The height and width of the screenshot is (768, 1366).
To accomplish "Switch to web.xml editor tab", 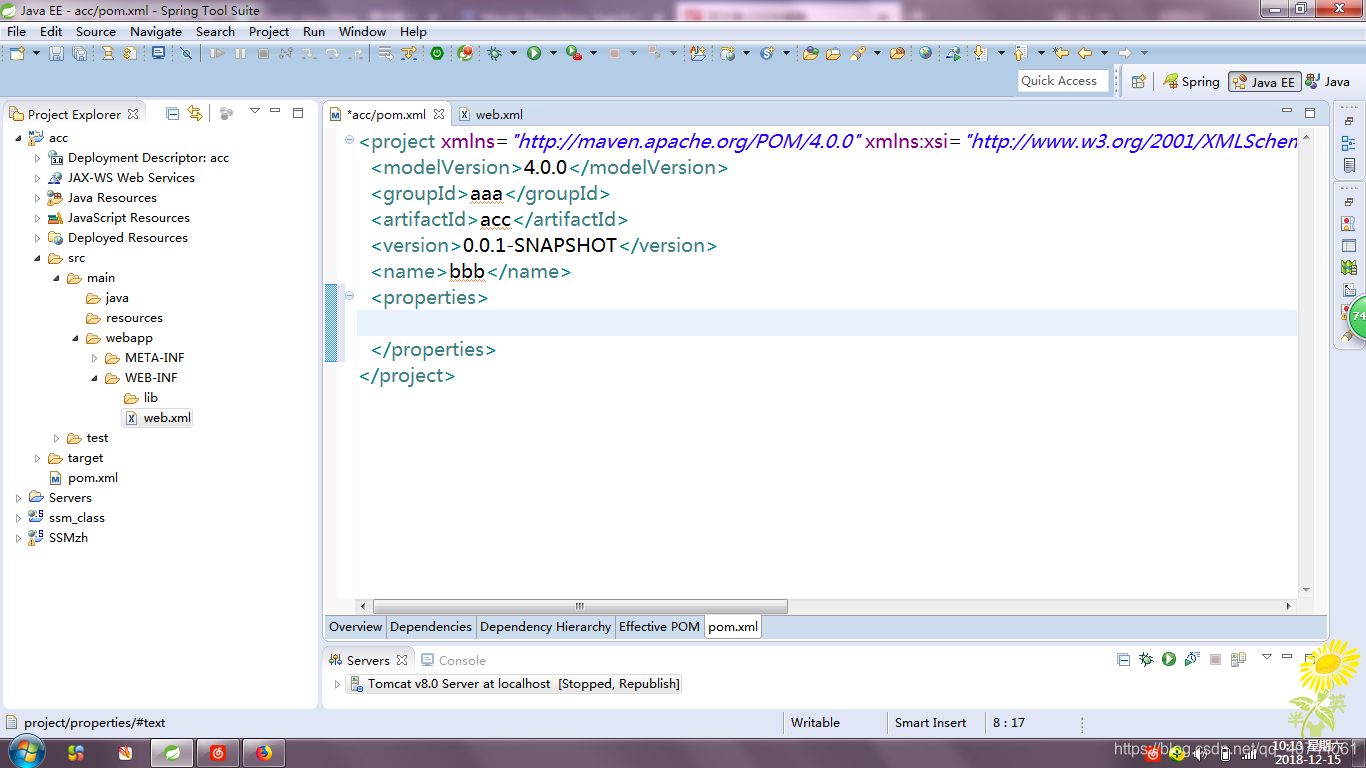I will coord(491,114).
